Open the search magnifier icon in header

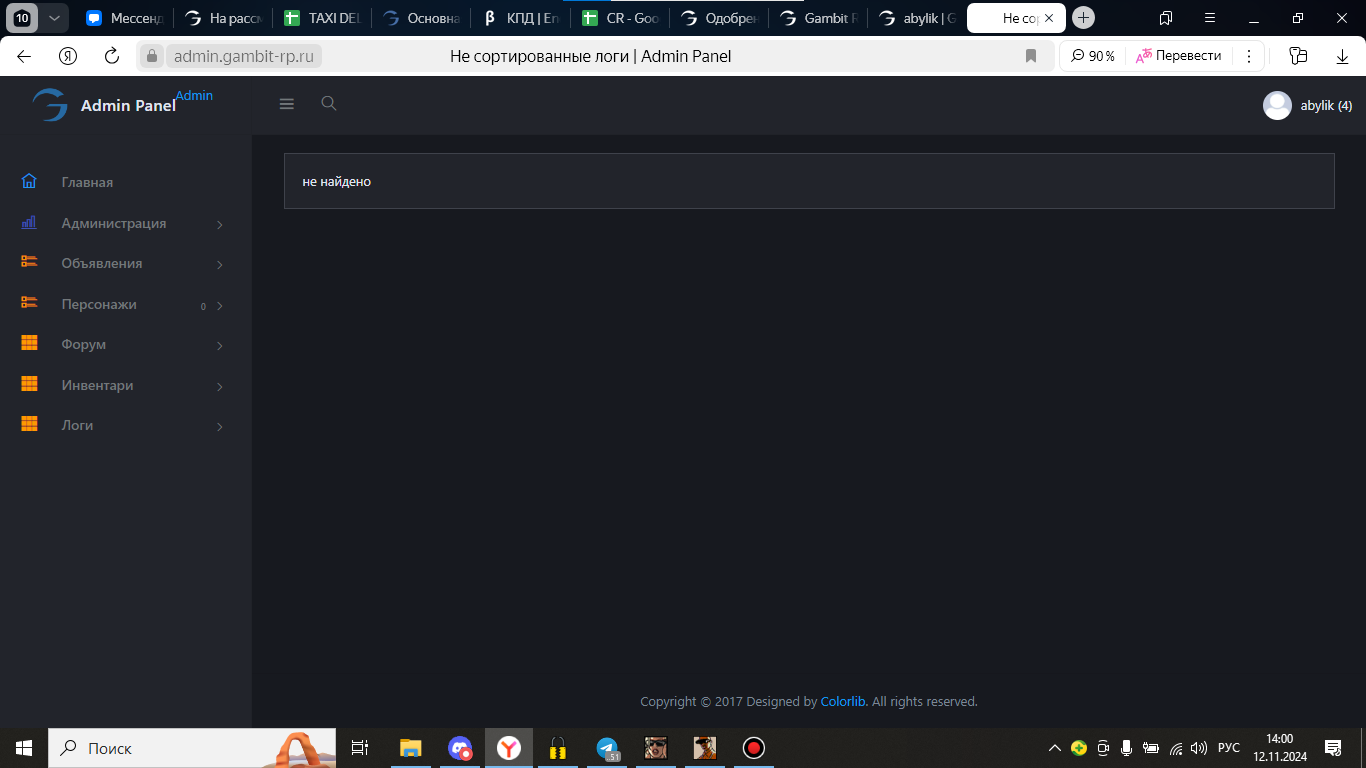click(328, 104)
